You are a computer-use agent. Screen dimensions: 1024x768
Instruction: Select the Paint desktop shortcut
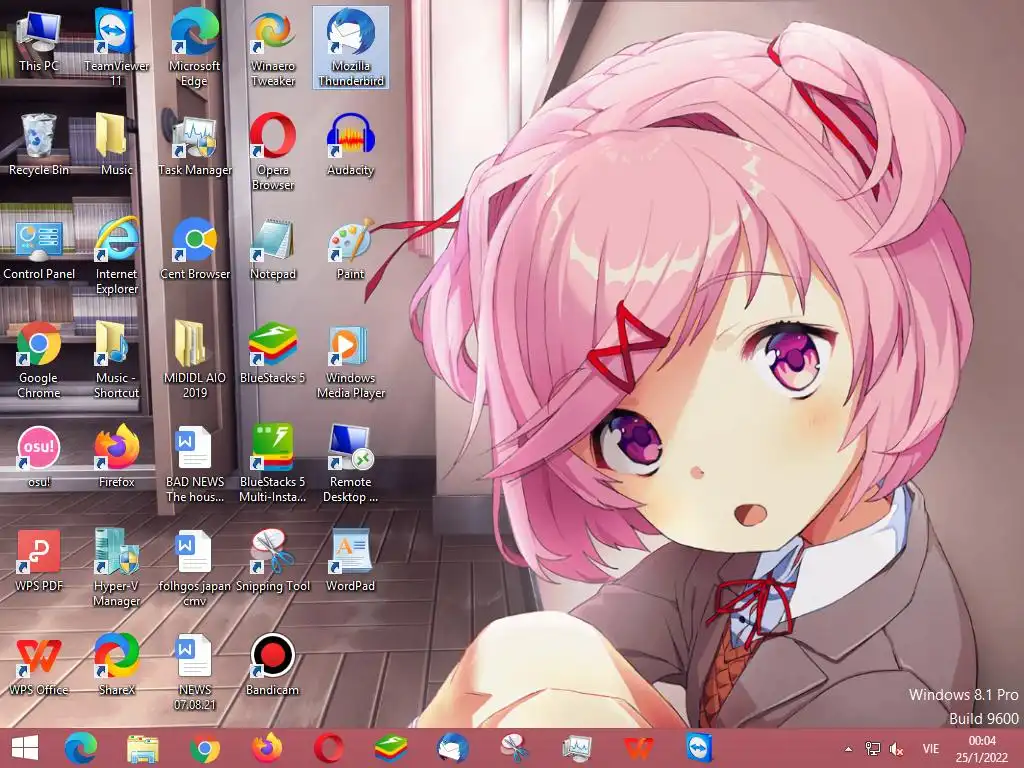tap(351, 249)
